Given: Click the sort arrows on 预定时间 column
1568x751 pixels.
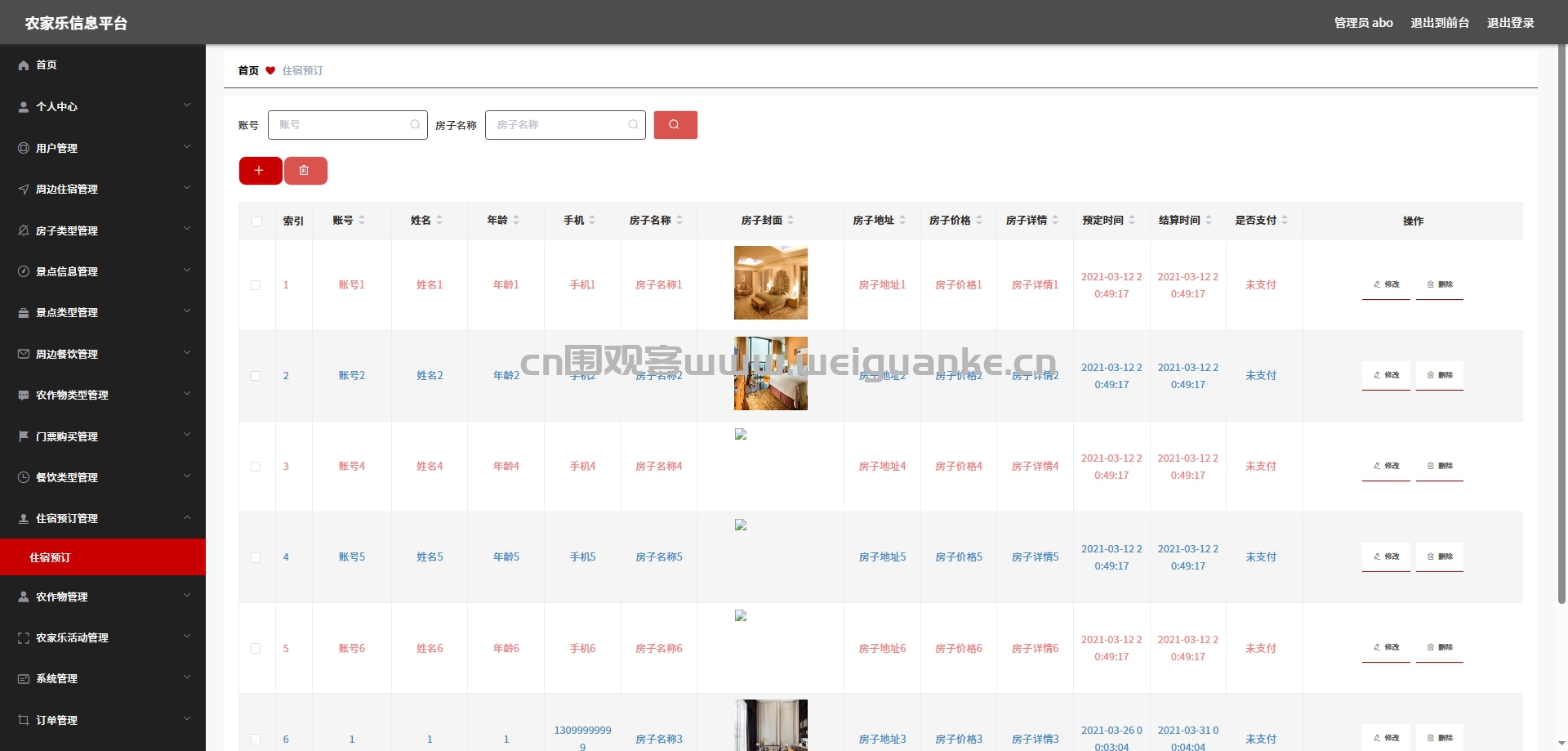Looking at the screenshot, I should (x=1132, y=221).
